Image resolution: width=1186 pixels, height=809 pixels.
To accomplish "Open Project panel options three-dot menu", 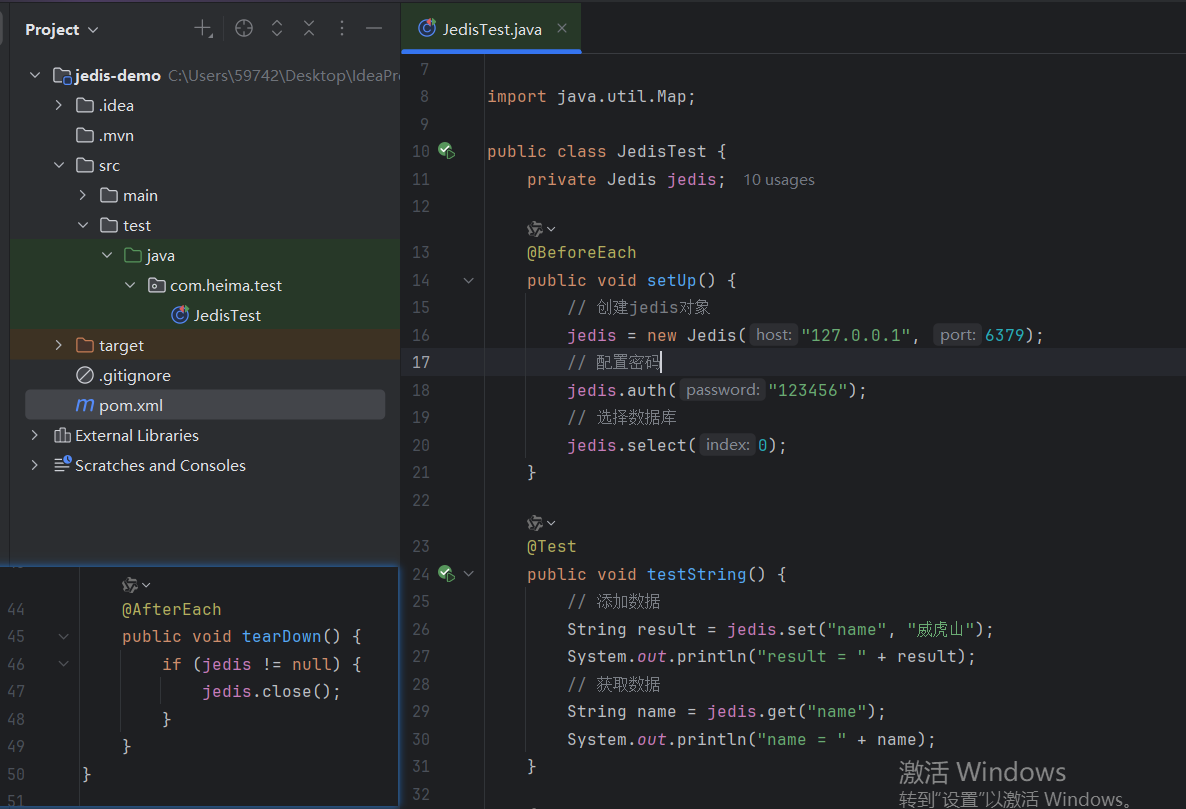I will tap(342, 29).
